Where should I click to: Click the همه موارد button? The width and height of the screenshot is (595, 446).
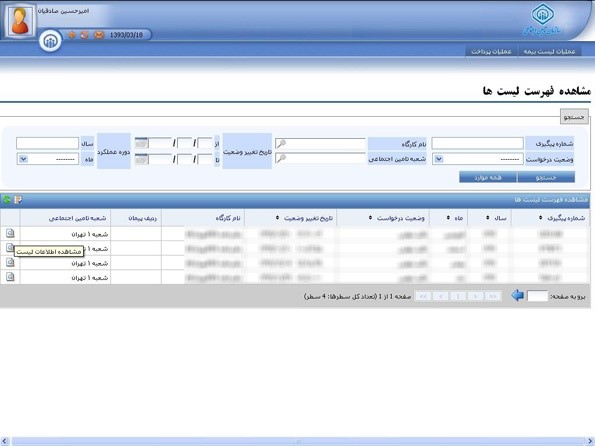(x=488, y=177)
